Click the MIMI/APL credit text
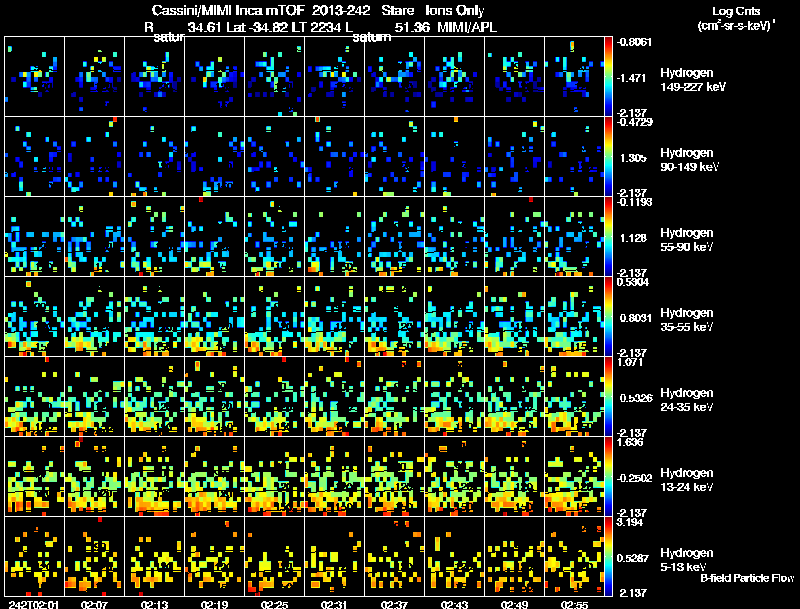 click(467, 27)
